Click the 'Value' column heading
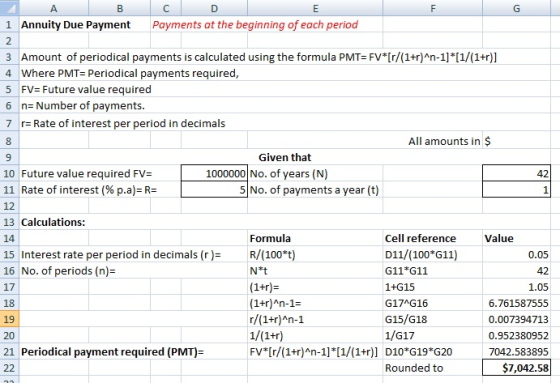 point(499,238)
